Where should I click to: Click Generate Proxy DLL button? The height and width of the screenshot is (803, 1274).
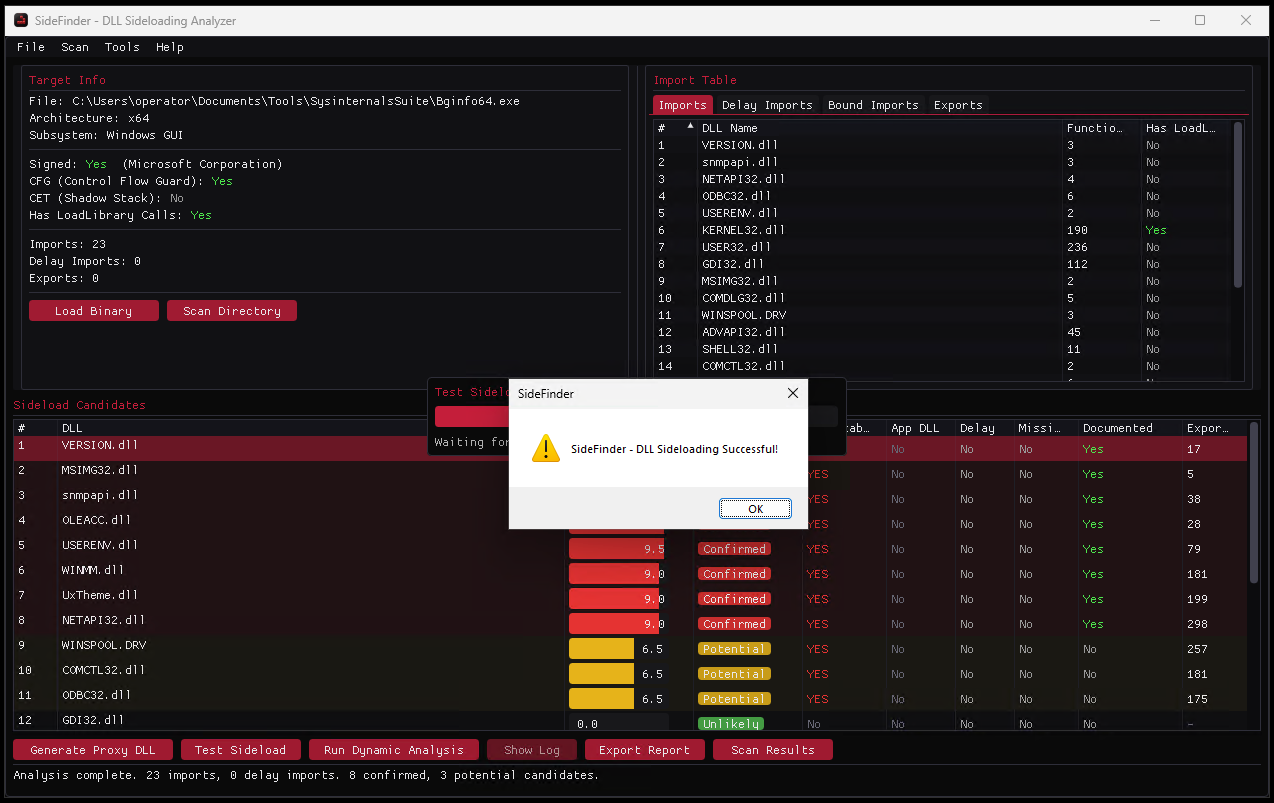pyautogui.click(x=93, y=750)
